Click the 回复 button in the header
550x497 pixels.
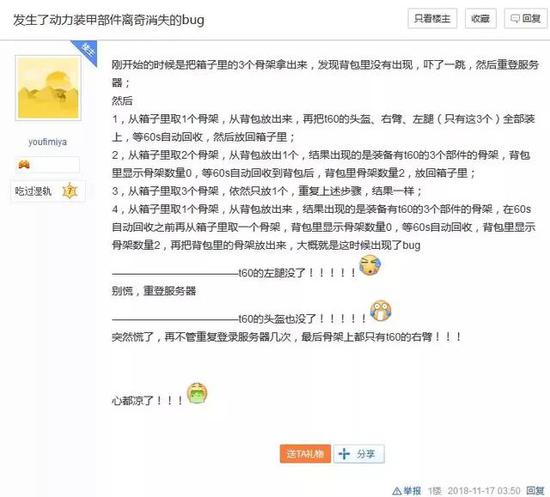525,18
